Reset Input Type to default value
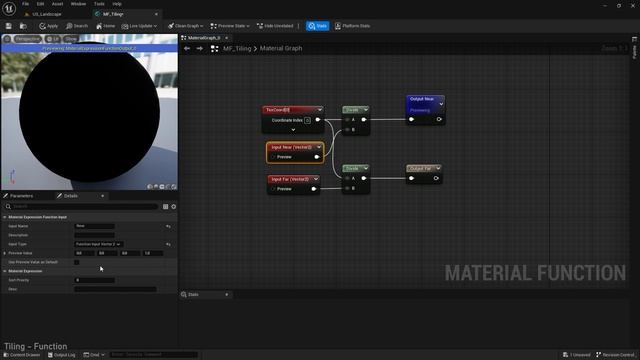Viewport: 640px width, 360px height. coord(168,244)
